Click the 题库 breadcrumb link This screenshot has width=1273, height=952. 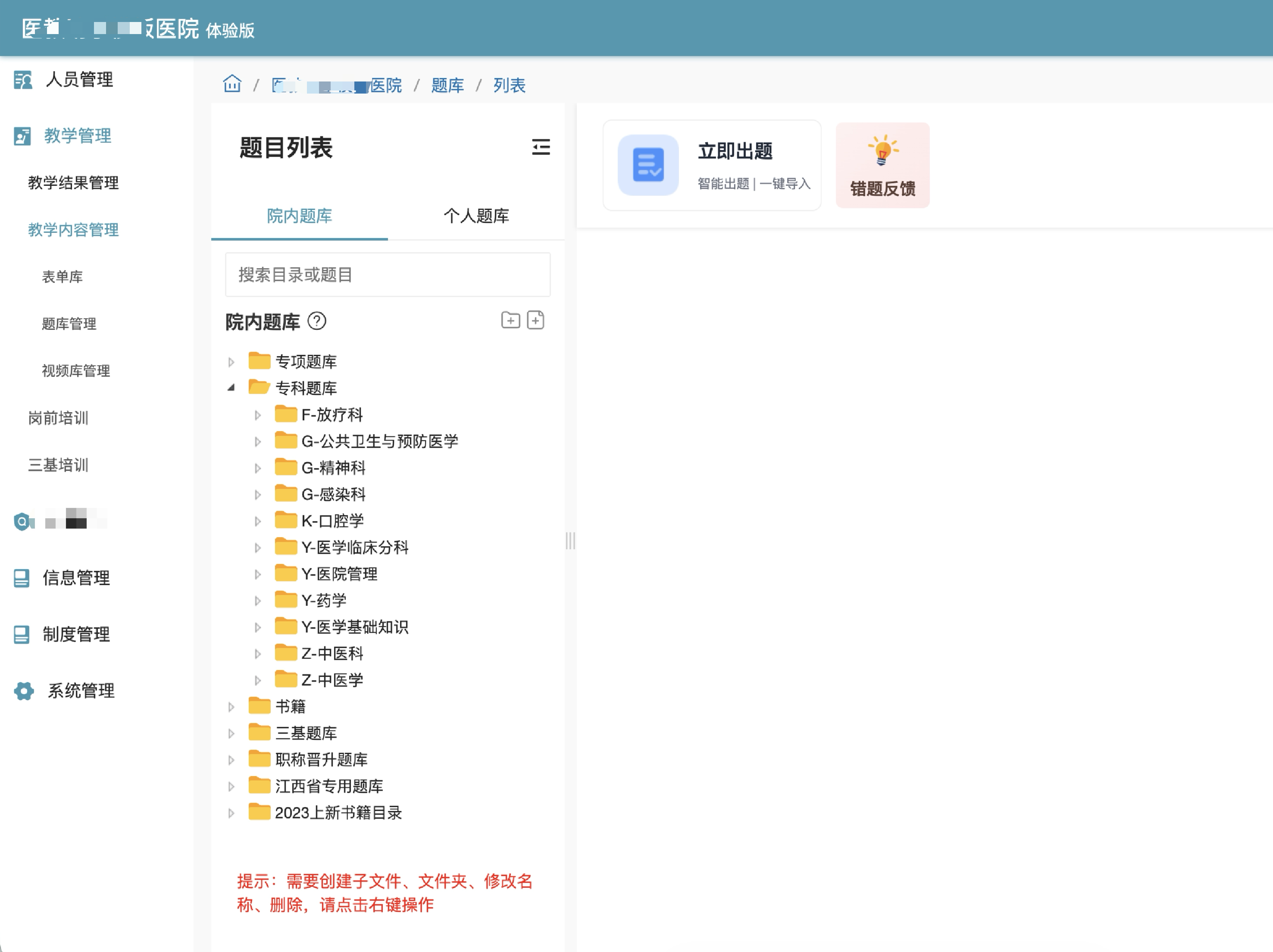pyautogui.click(x=447, y=85)
